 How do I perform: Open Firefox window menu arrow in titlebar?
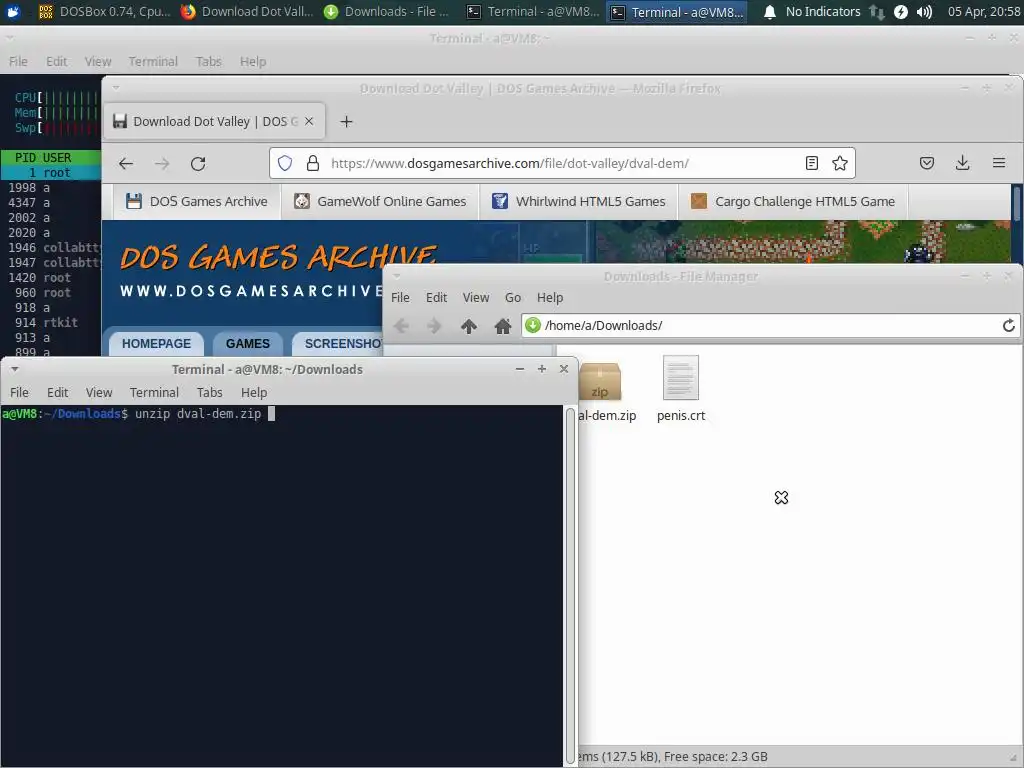tap(116, 88)
